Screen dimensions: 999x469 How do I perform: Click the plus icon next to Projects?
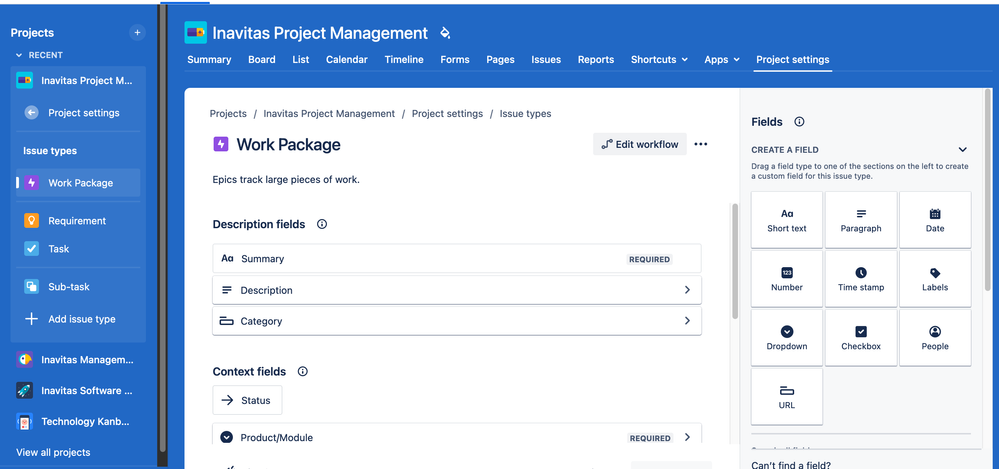tap(137, 32)
